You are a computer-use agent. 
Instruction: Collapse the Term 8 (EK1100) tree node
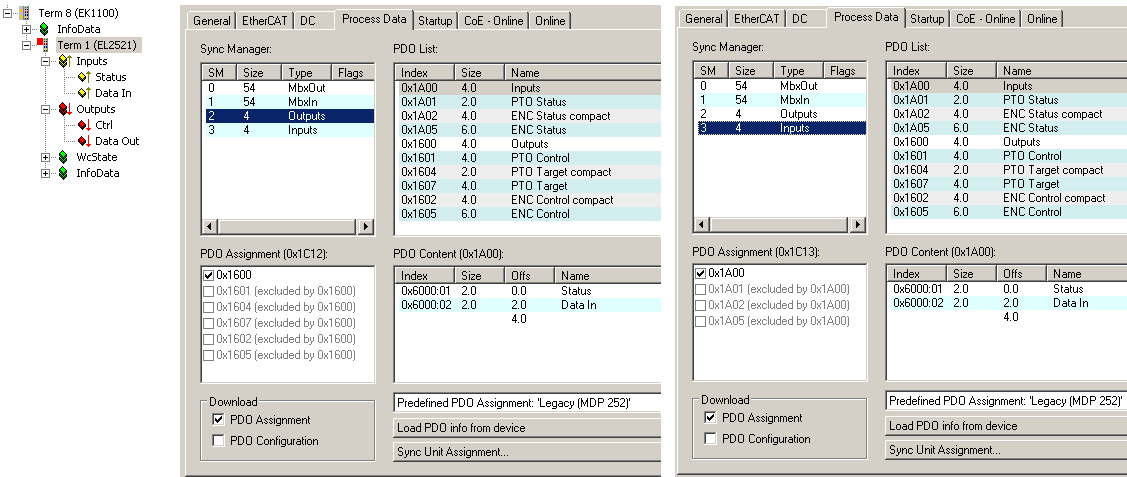coord(8,13)
